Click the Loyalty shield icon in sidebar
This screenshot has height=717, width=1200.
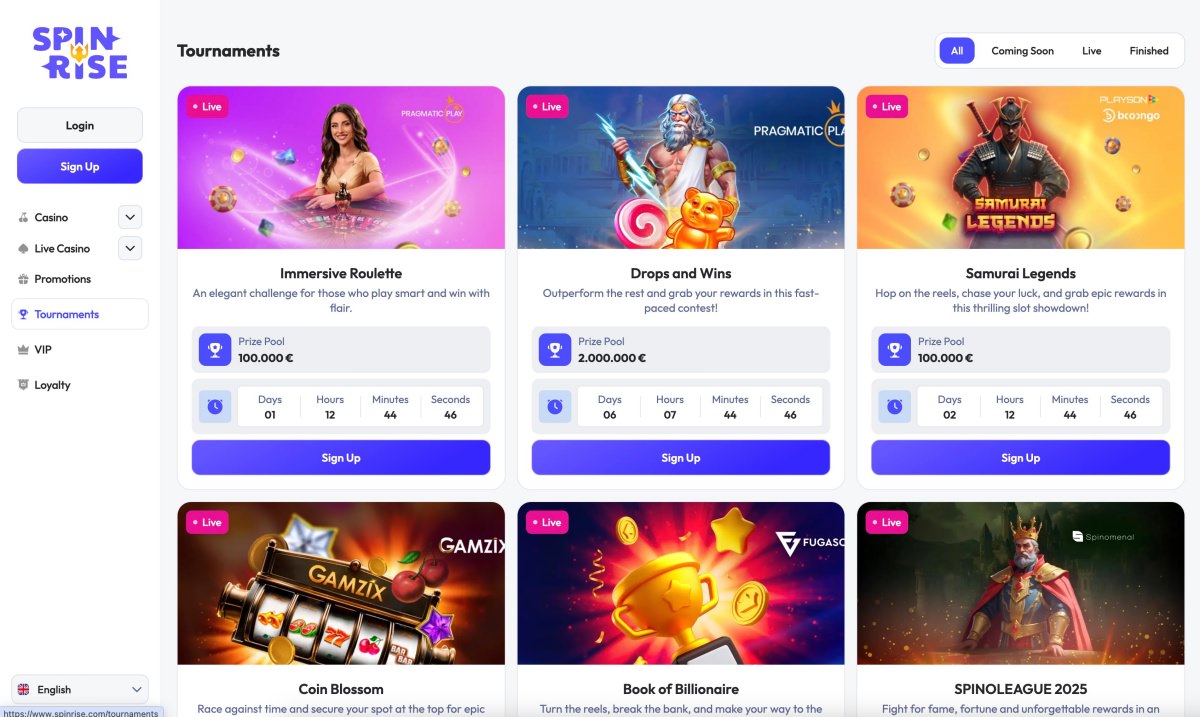(x=24, y=385)
